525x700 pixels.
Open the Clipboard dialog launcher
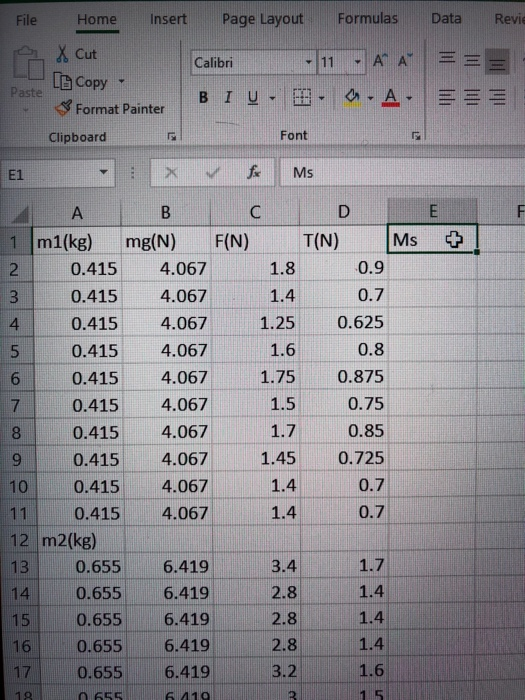[171, 137]
